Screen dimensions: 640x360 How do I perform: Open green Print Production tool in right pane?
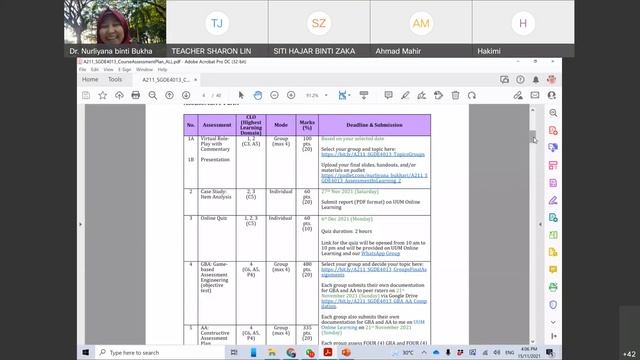coord(553,287)
